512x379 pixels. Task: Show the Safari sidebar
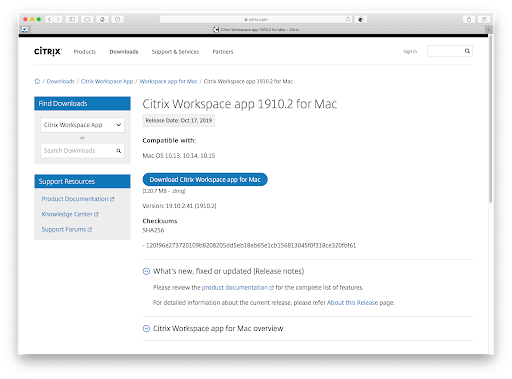72,19
